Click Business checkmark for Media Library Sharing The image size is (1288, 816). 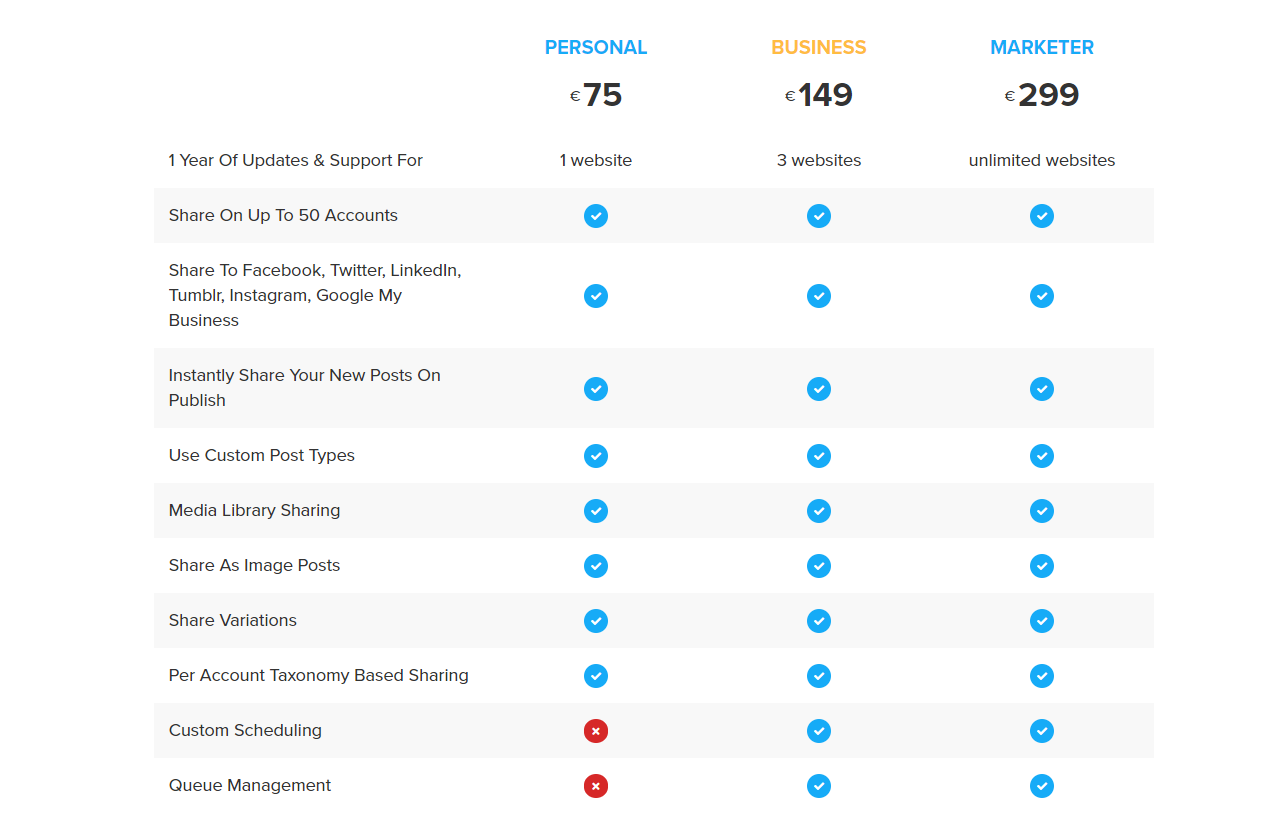coord(819,511)
